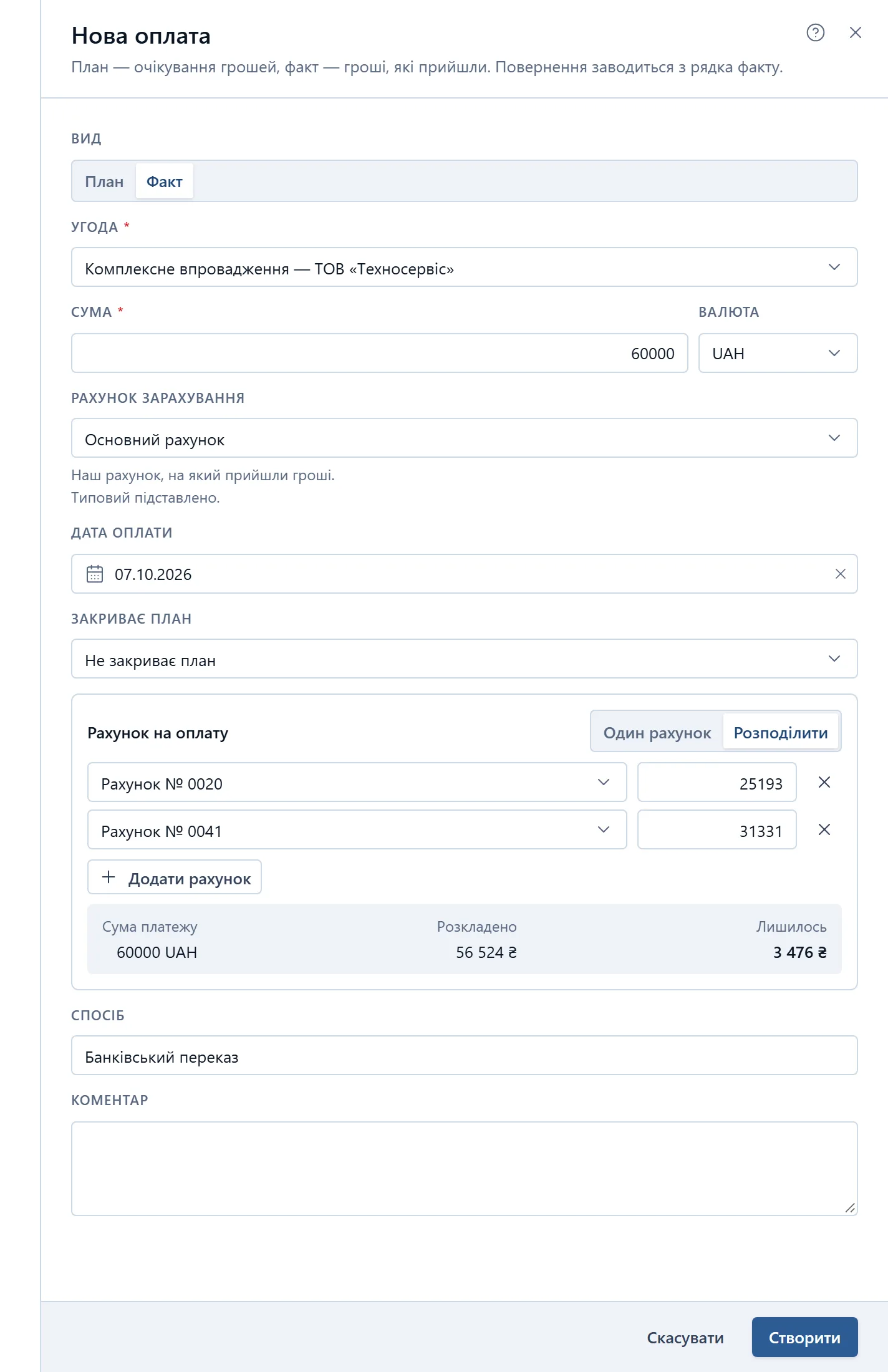Click the Спосіб field with Банківський переказ
888x1372 pixels.
(465, 1056)
